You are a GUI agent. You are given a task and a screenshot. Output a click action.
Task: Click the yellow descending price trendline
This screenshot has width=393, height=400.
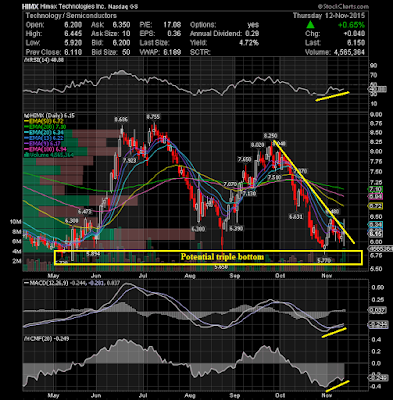(x=314, y=192)
